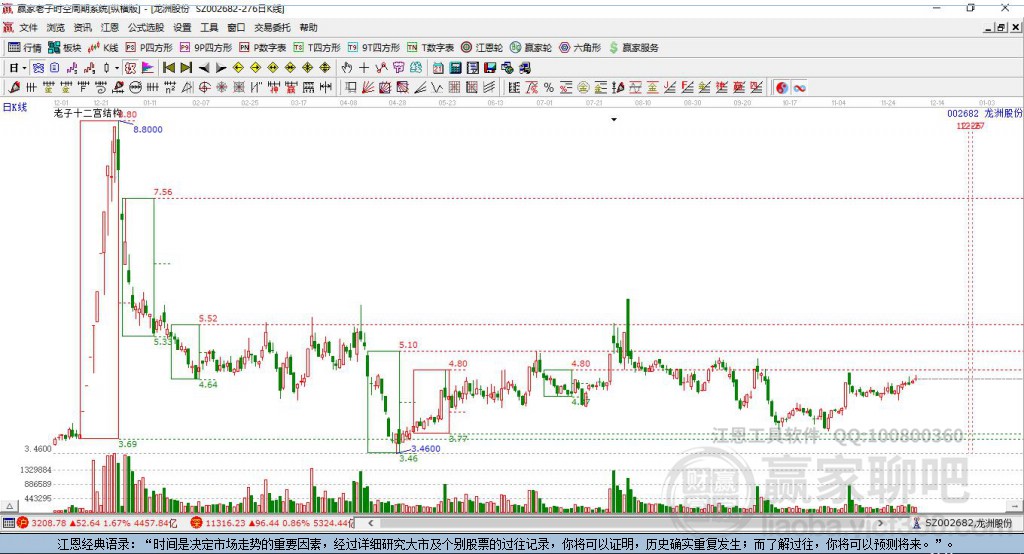Screen dimensions: 1024x554
Task: Click the 老子十二宫结构 annotation label
Action: pos(87,113)
